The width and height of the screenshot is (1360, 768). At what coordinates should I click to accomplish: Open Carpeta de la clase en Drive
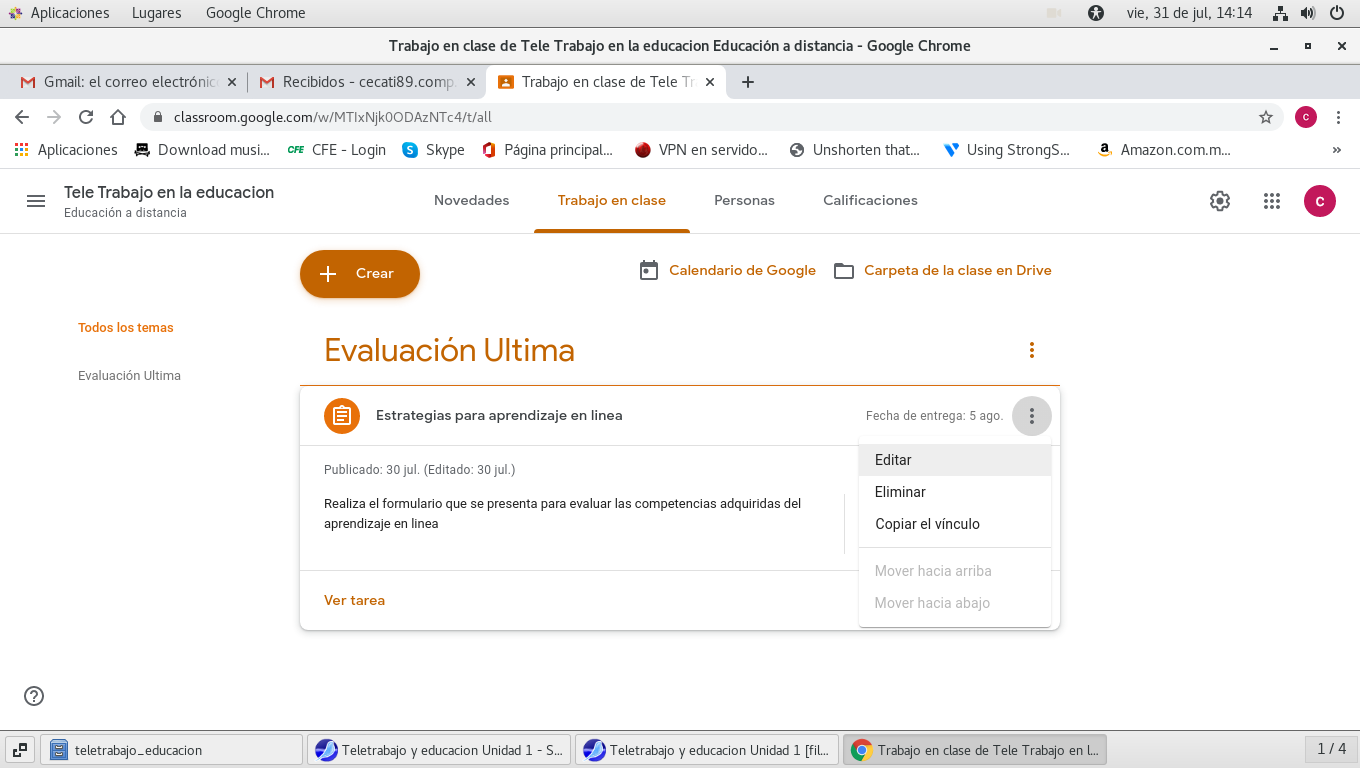956,271
